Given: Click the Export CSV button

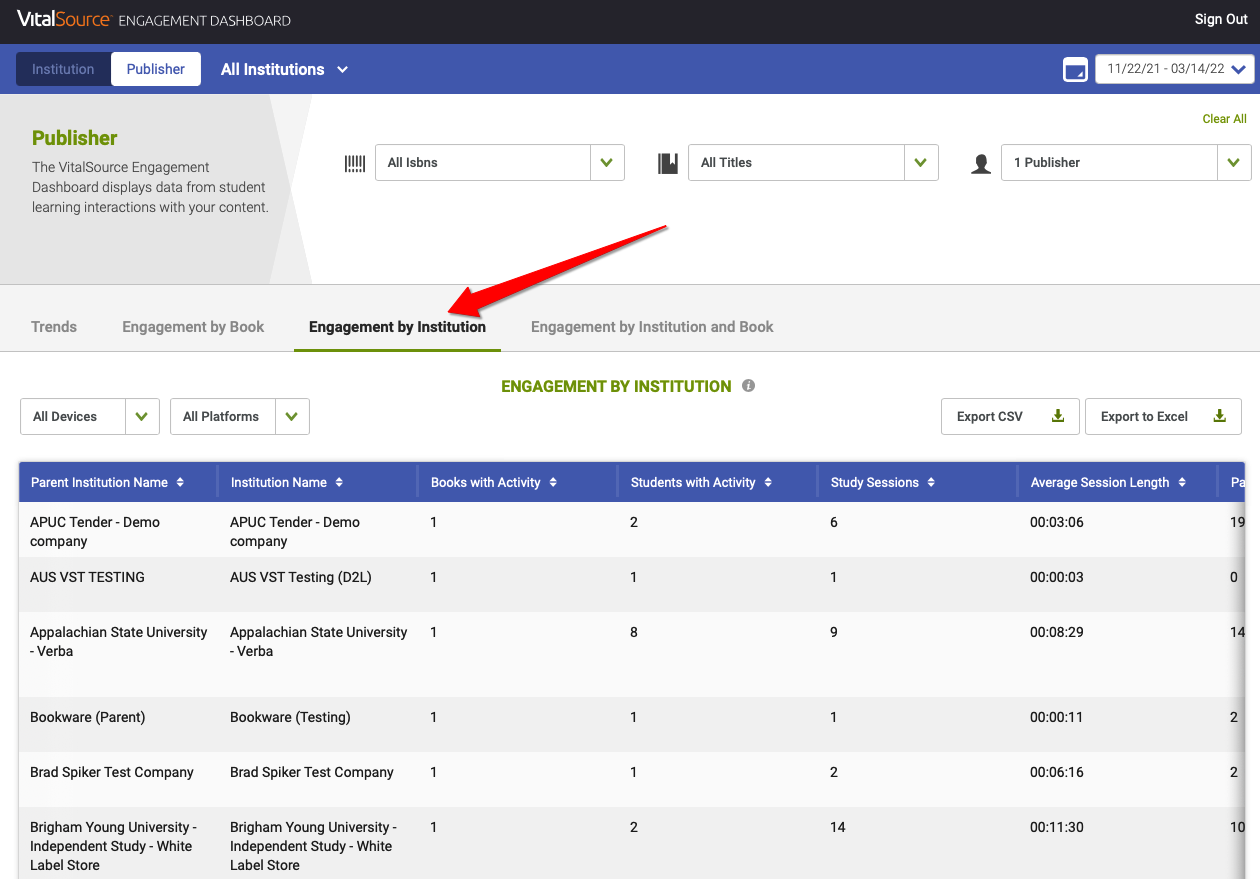Looking at the screenshot, I should (1010, 416).
